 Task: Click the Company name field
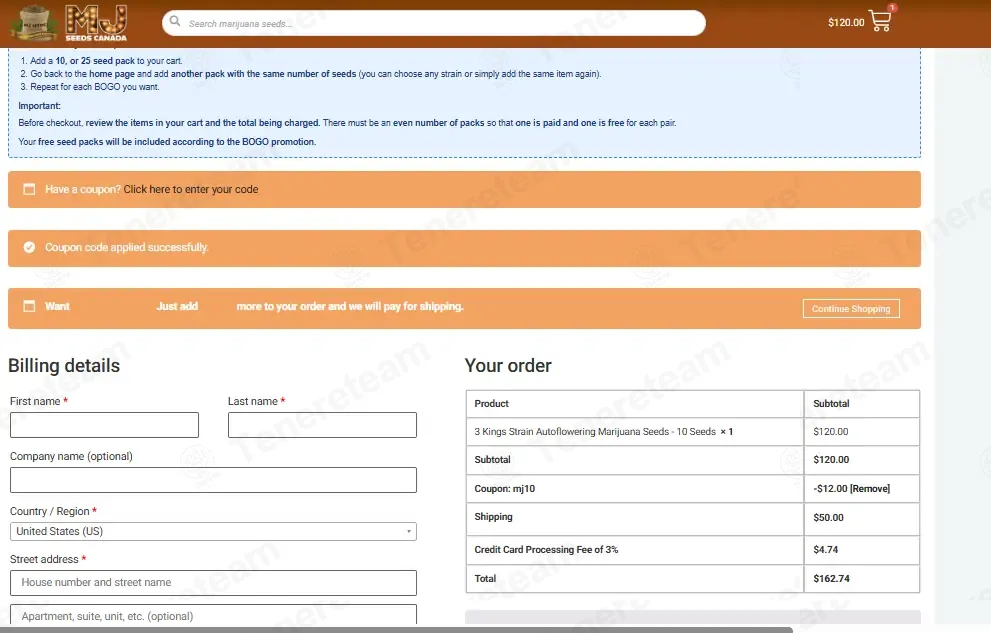coord(213,480)
